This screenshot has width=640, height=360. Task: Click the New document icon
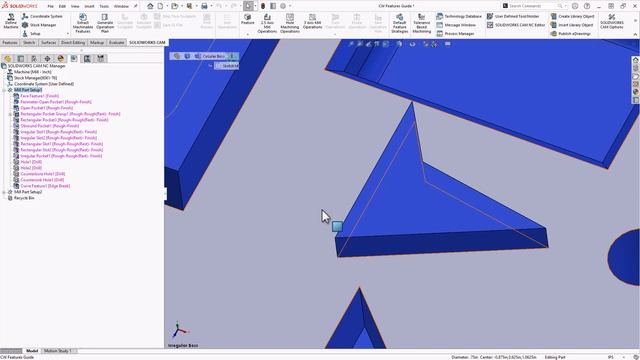tap(160, 6)
